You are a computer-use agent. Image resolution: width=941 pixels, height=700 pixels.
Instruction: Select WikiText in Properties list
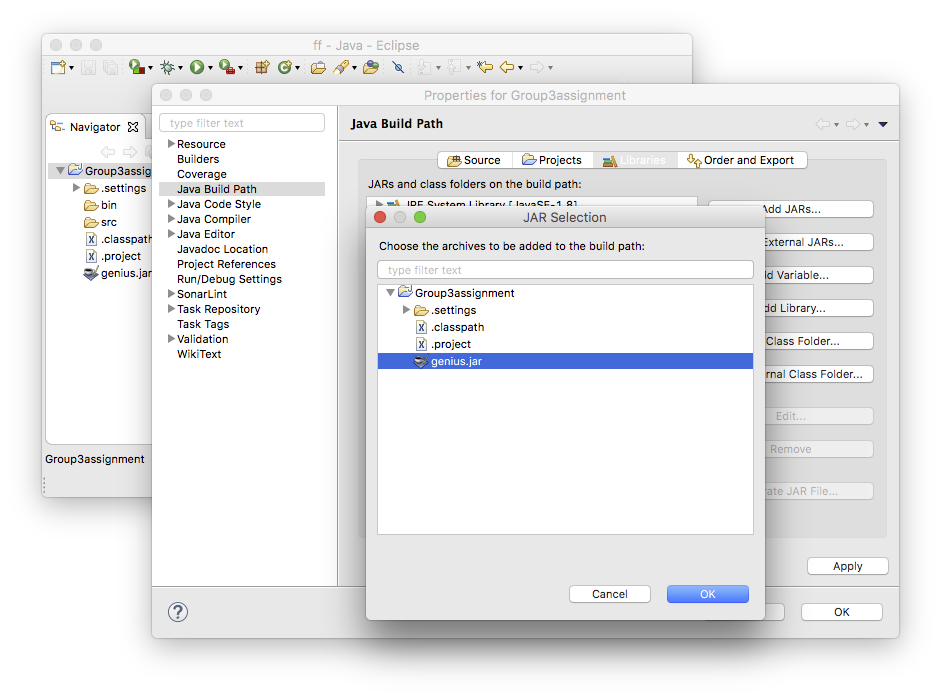click(199, 354)
